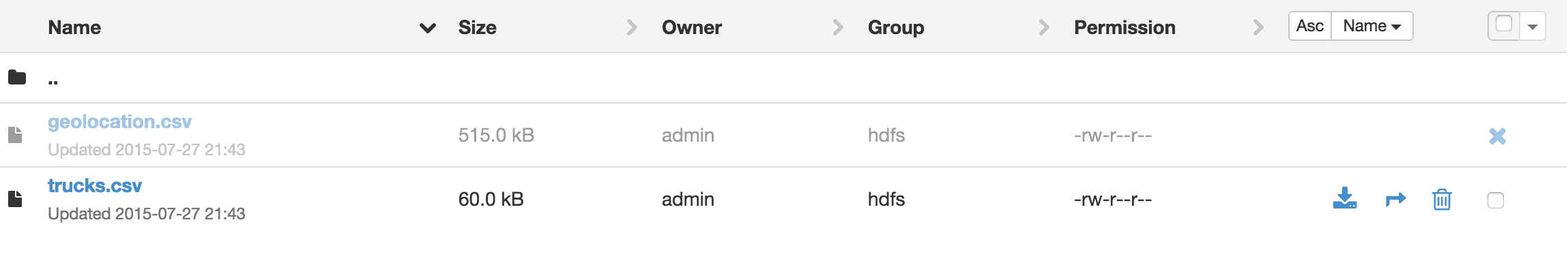Open the select-all dropdown caret
The image size is (1568, 263).
[x=1533, y=27]
